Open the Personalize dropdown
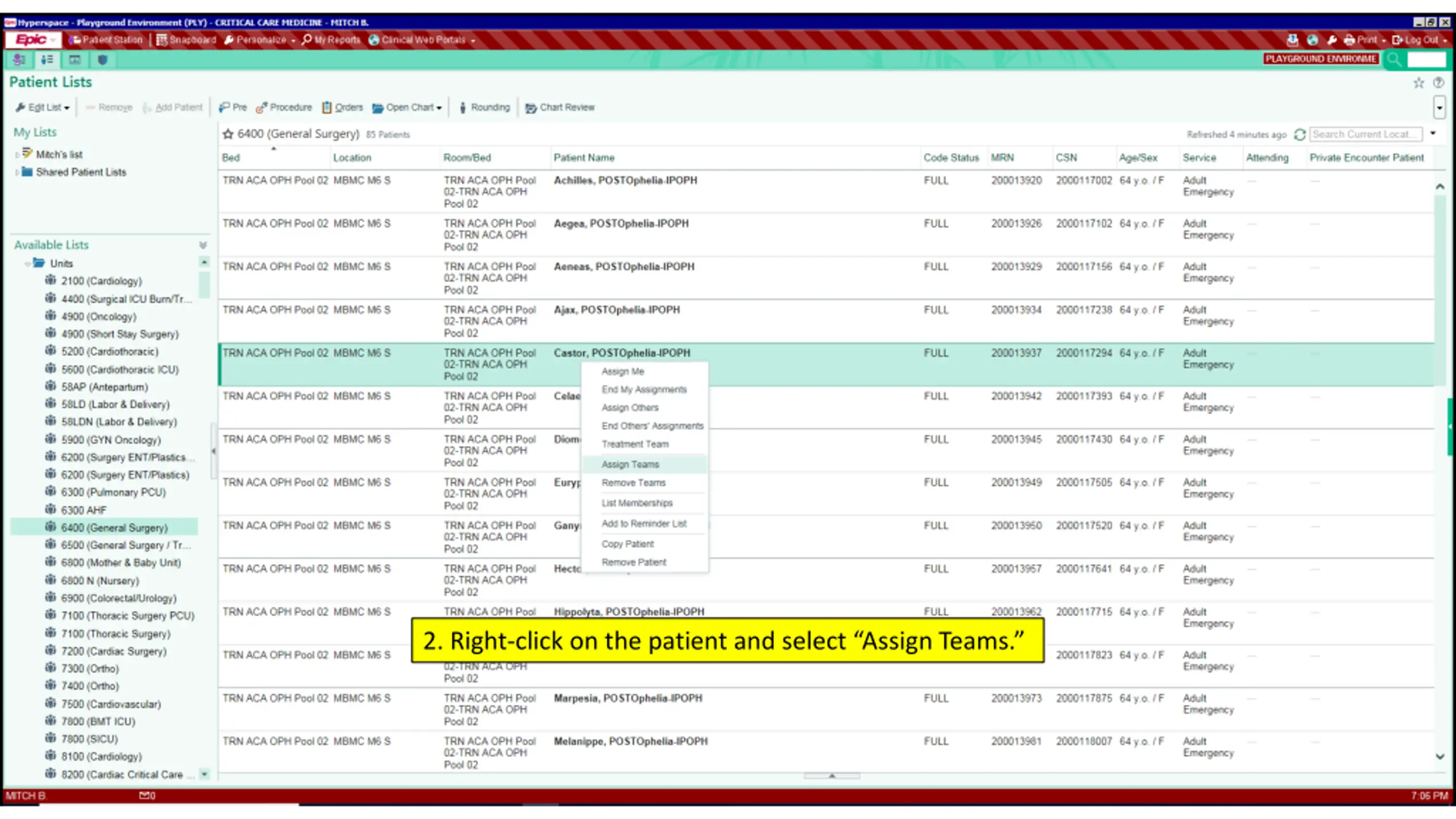 260,40
